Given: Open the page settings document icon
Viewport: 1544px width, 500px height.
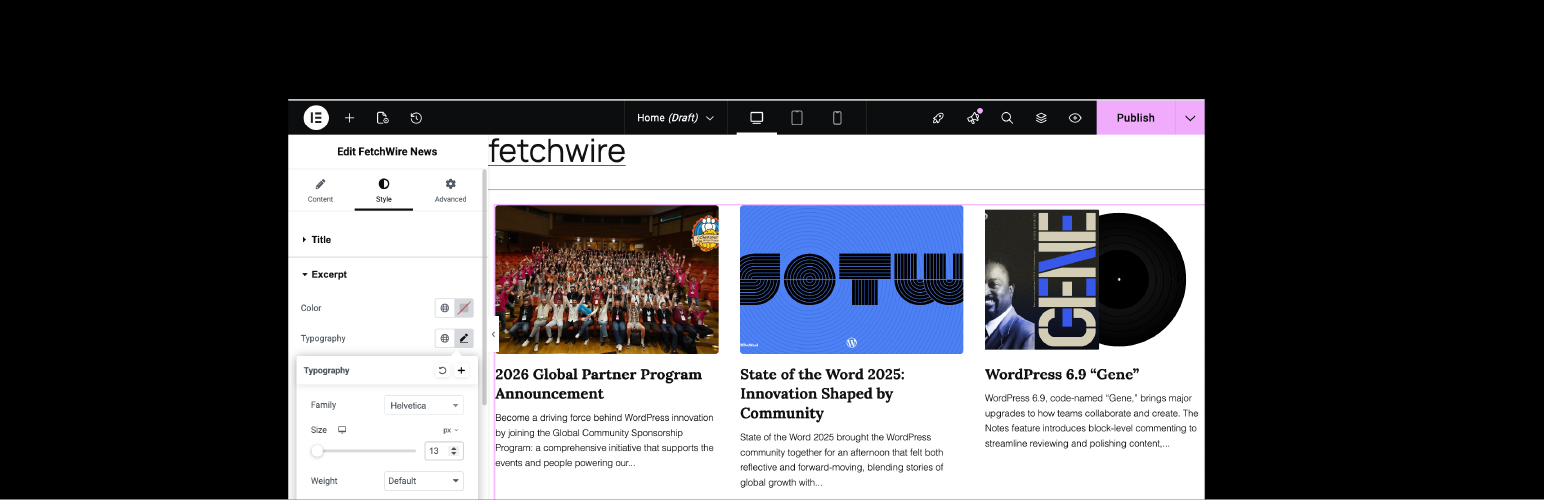Looking at the screenshot, I should (x=382, y=118).
